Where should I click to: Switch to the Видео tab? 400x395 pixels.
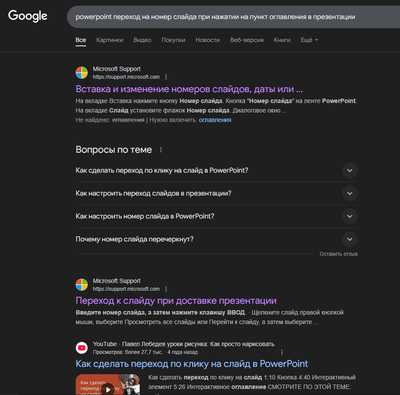[142, 40]
